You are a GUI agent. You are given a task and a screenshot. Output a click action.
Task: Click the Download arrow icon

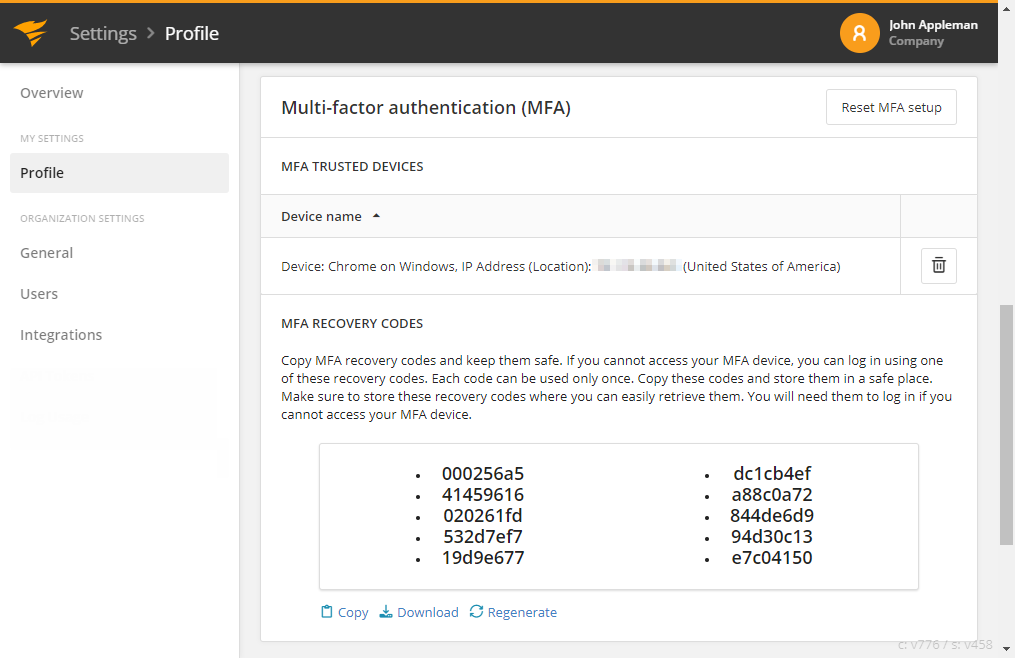tap(386, 612)
